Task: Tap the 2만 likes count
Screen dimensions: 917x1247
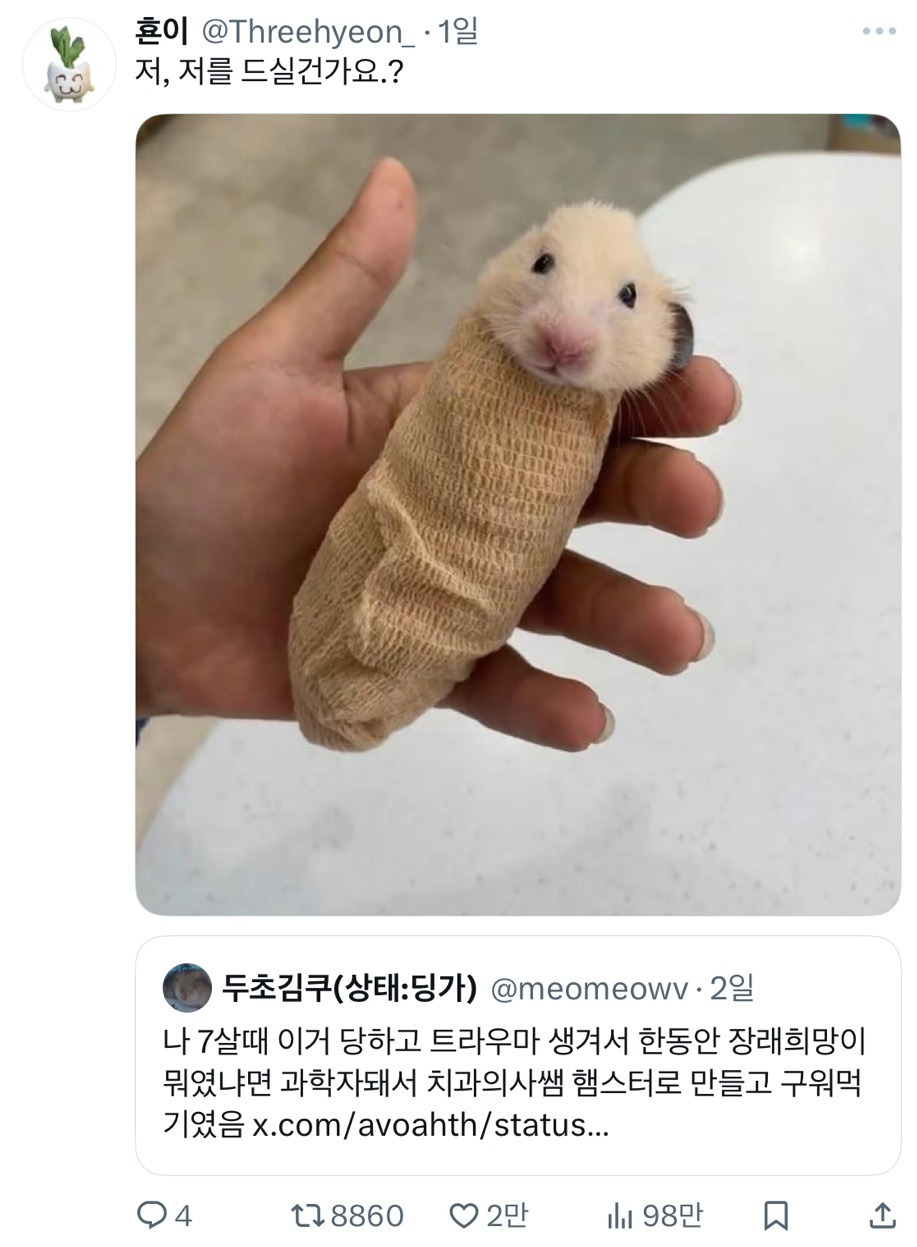Action: point(506,1215)
